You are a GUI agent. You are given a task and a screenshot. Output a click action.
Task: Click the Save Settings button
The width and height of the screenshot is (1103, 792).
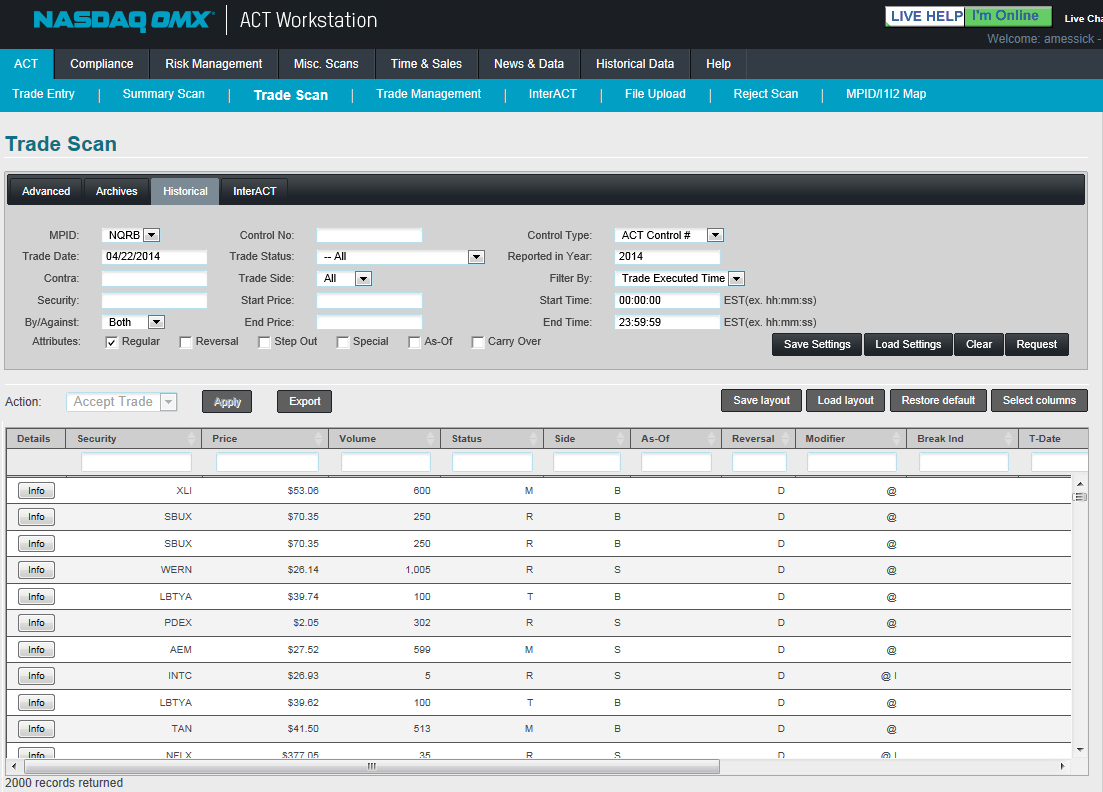coord(817,345)
